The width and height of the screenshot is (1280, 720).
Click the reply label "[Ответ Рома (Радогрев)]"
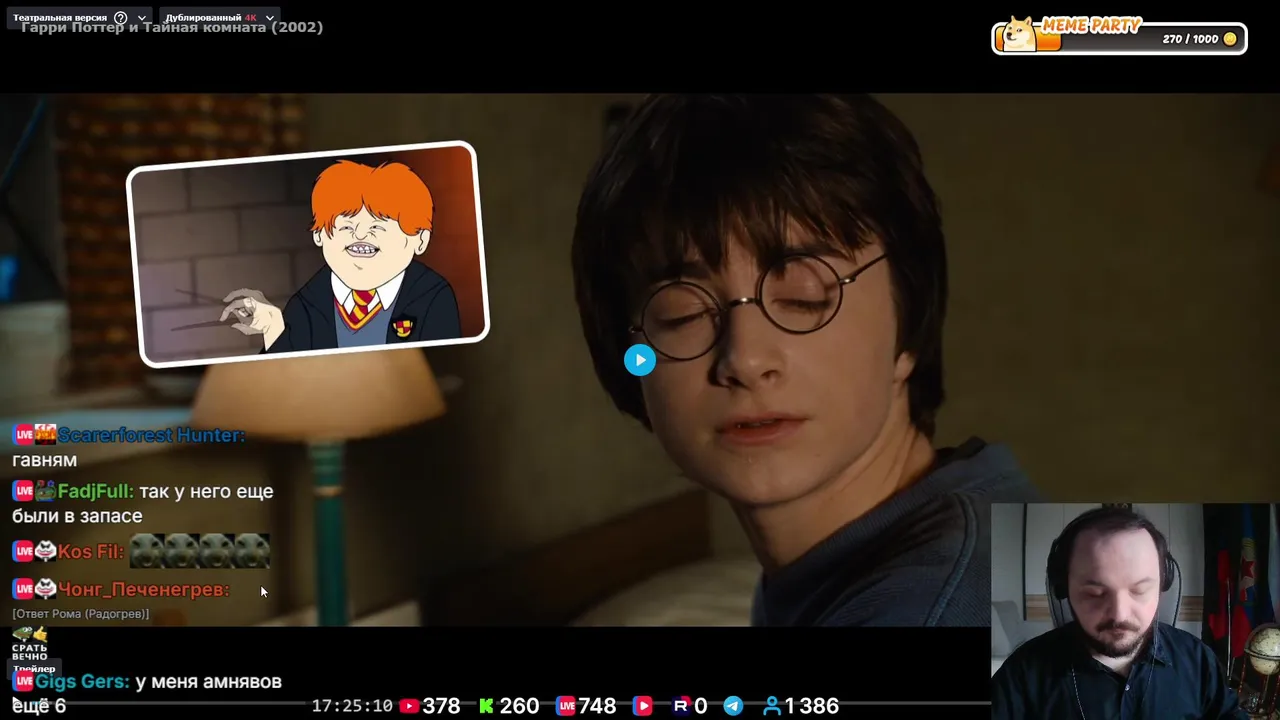coord(80,614)
